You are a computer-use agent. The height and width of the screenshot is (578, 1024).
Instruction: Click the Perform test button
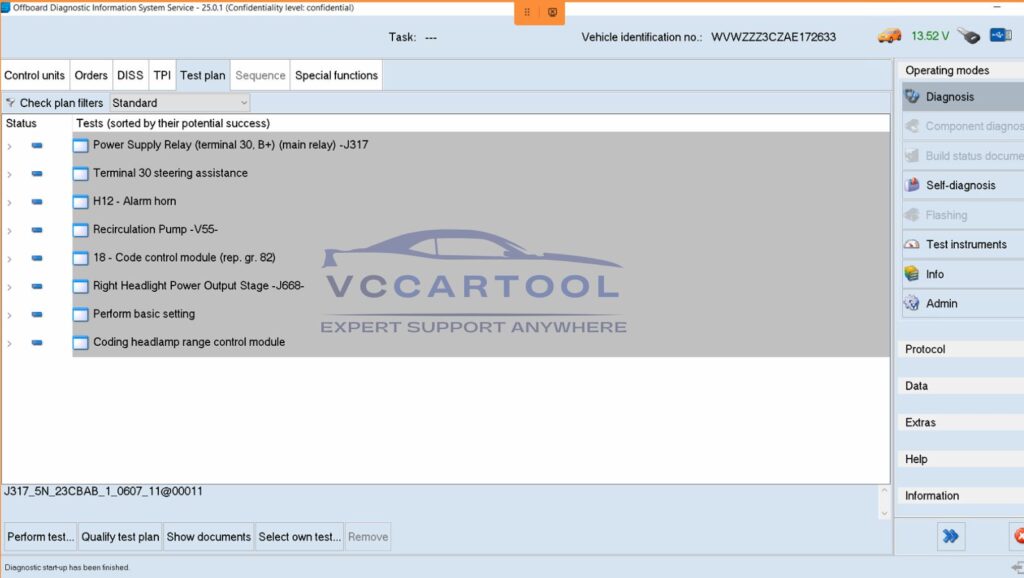[x=40, y=536]
